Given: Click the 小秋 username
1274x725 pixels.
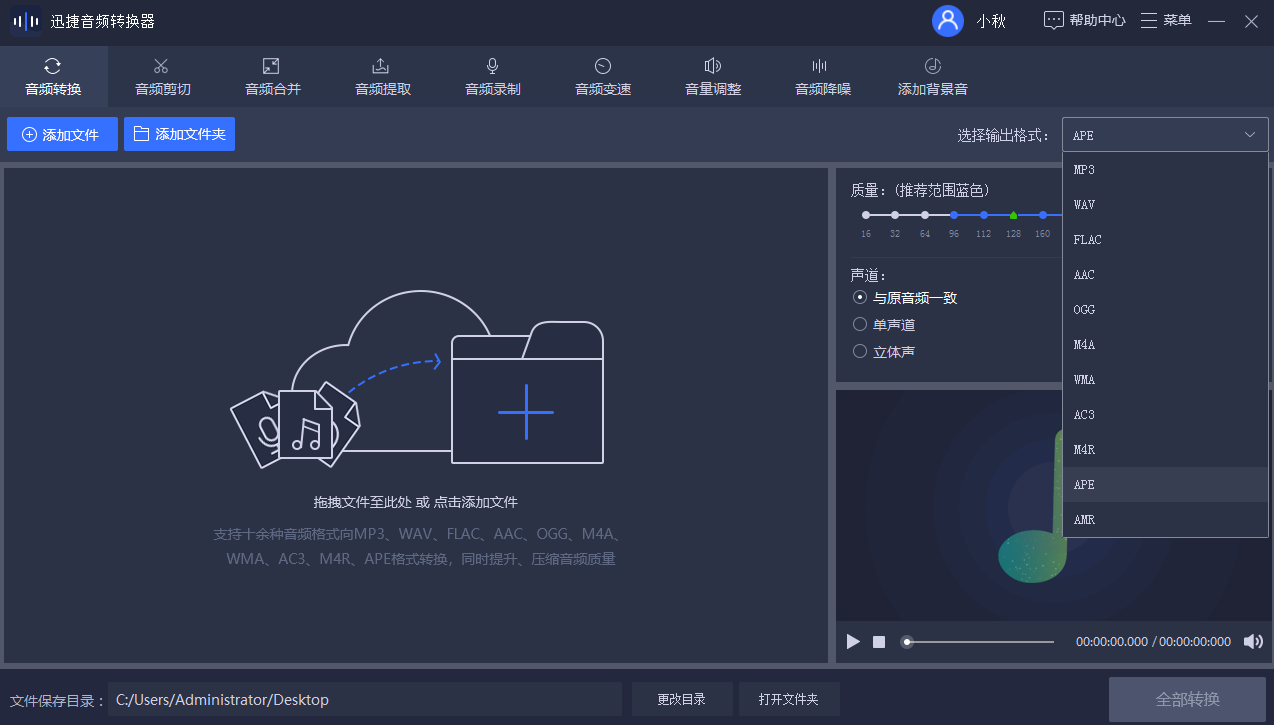Looking at the screenshot, I should point(991,21).
